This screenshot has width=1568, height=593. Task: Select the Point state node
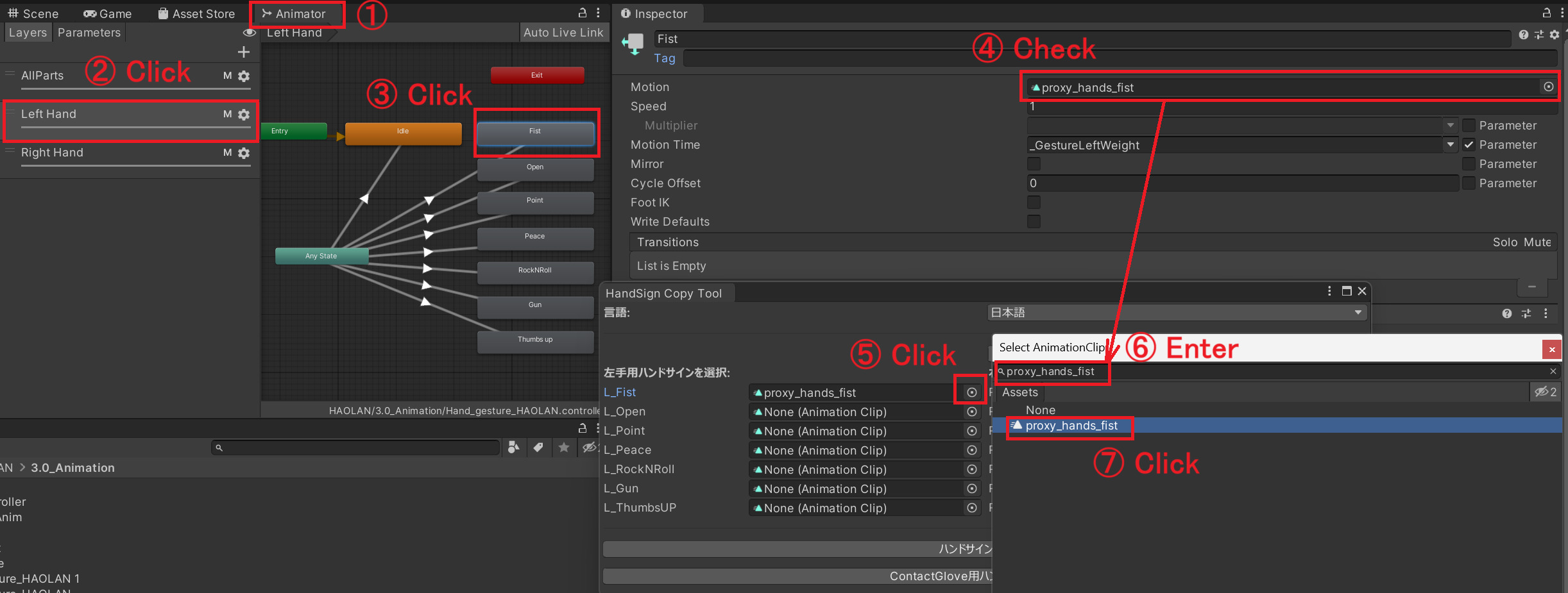click(x=535, y=203)
